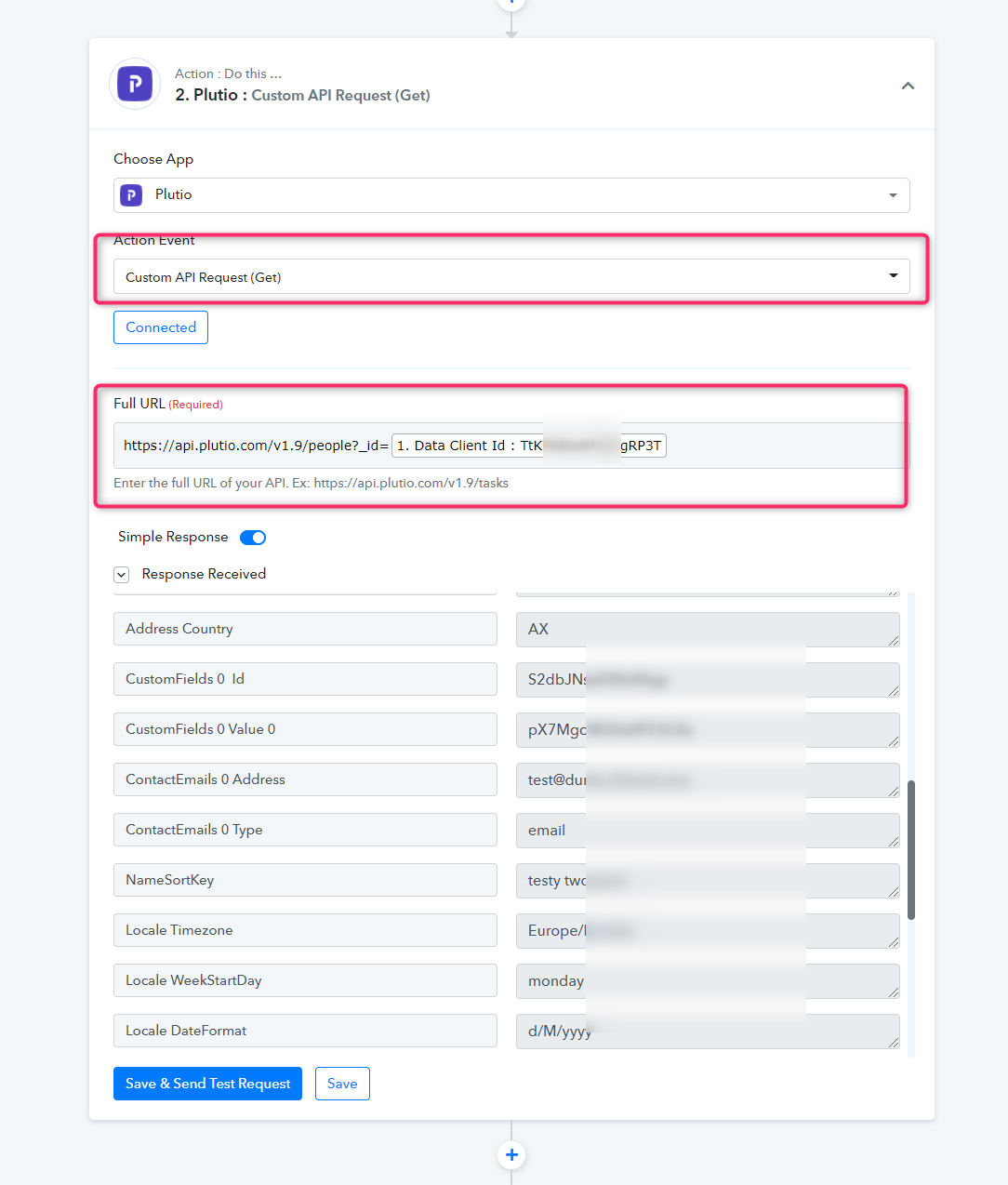Select the NameSortKey label field
The height and width of the screenshot is (1185, 1008).
tap(305, 880)
